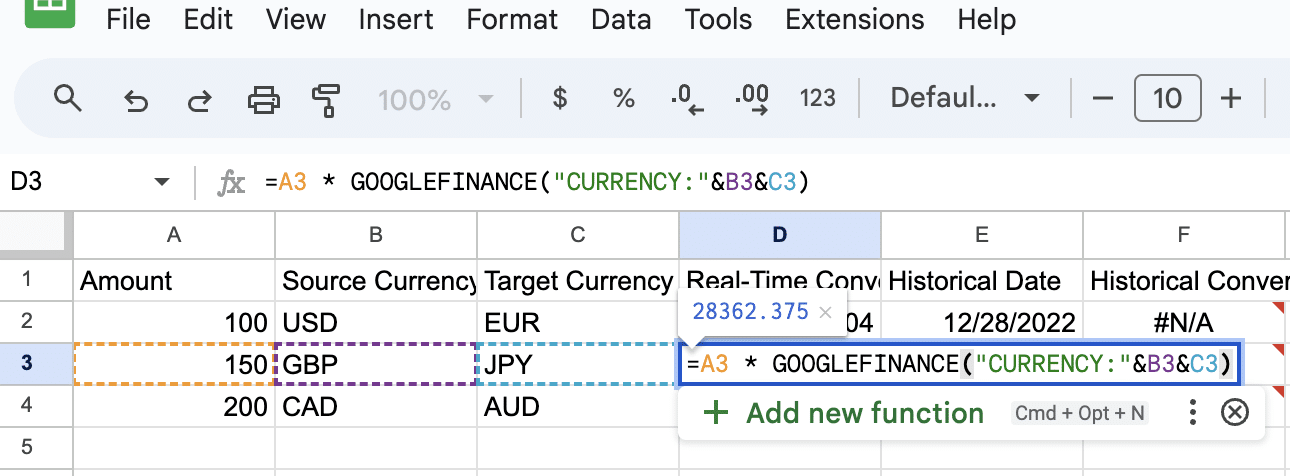Click cell containing AUD
Viewport: 1290px width, 476px height.
tap(578, 407)
